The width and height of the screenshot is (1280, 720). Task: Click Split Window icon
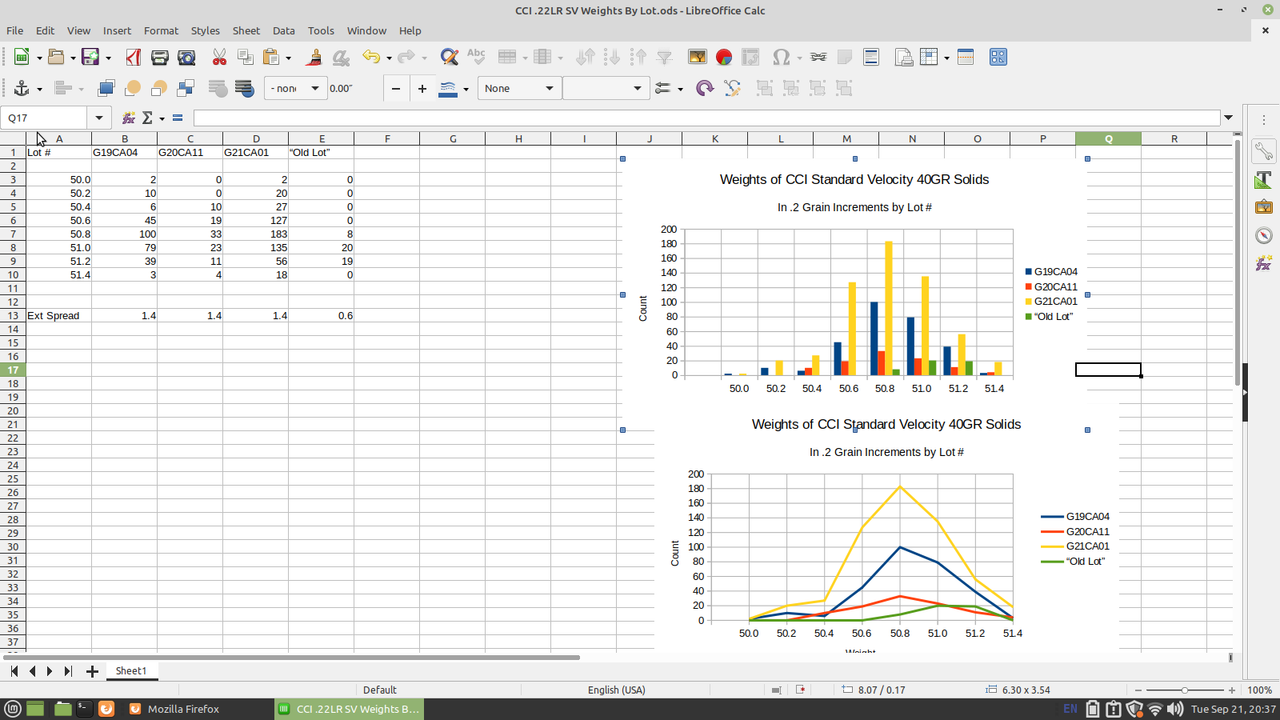[966, 57]
